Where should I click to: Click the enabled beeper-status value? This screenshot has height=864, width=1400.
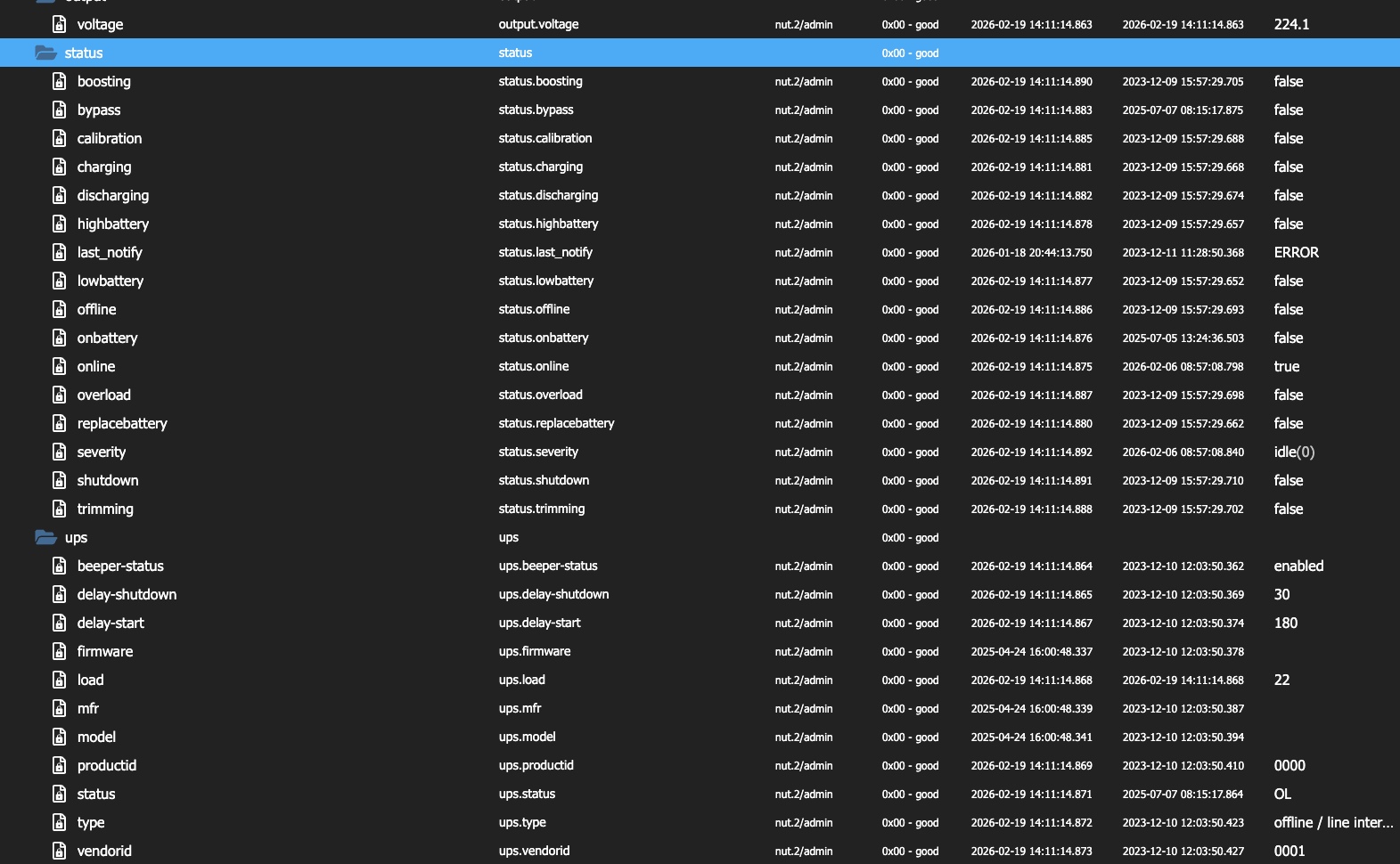click(1298, 566)
